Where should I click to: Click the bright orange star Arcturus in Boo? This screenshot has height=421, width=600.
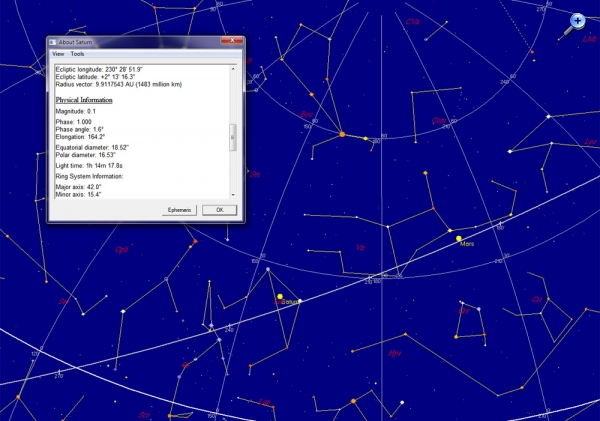pyautogui.click(x=342, y=134)
